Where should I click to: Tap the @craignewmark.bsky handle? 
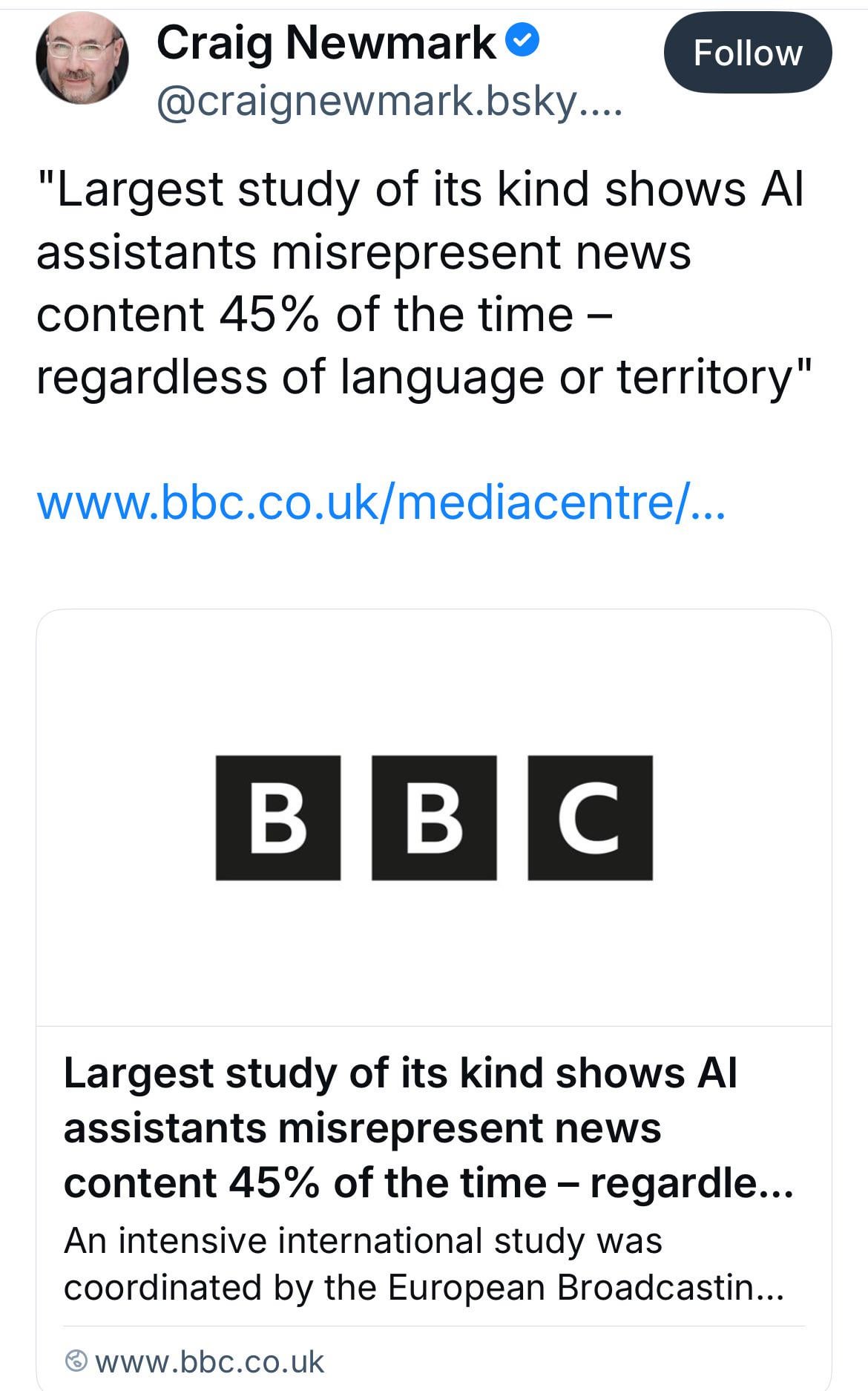[x=389, y=102]
